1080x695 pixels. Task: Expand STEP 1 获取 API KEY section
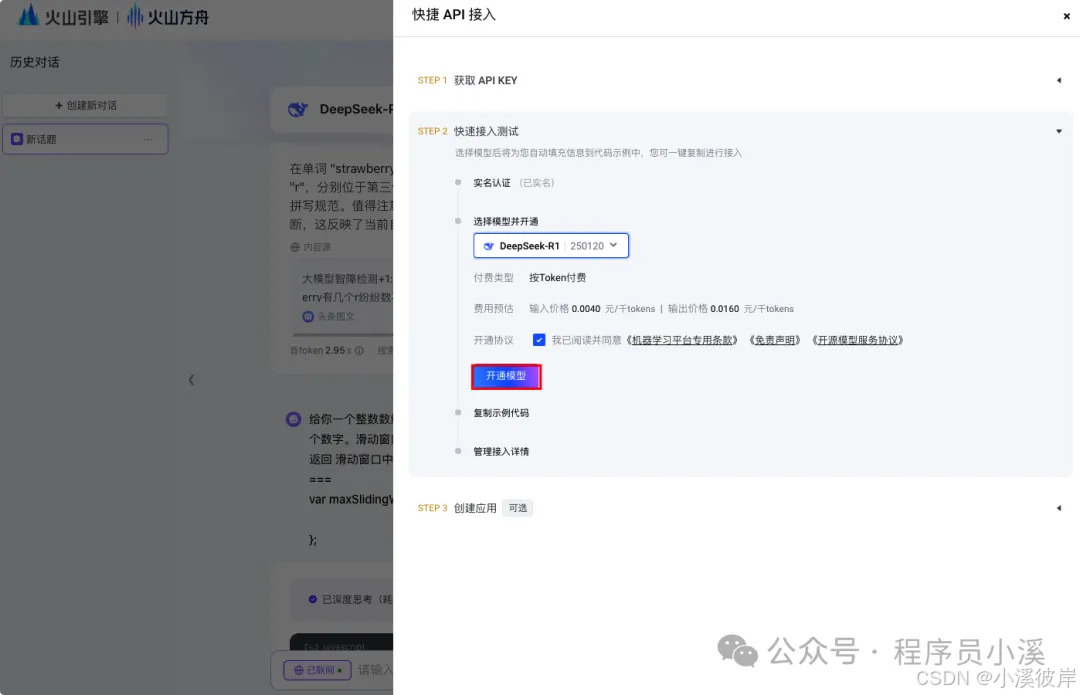[x=1059, y=81]
